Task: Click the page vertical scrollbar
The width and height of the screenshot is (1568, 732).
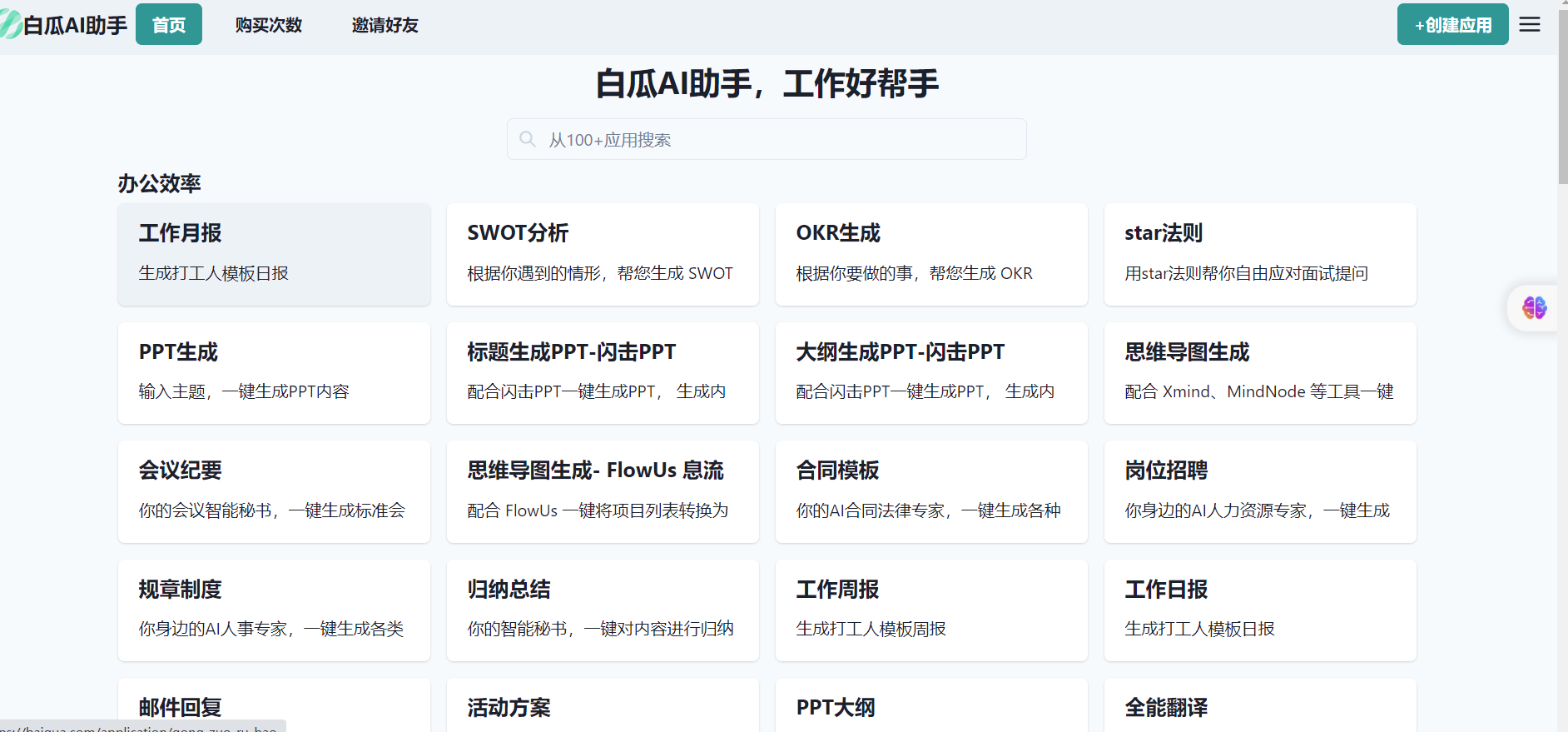Action: (x=1562, y=100)
